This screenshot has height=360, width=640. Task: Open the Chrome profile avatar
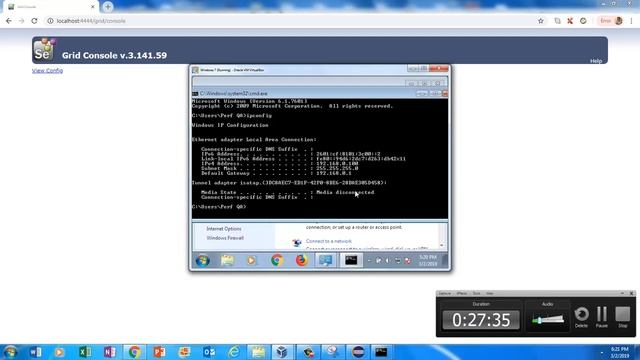[x=619, y=21]
